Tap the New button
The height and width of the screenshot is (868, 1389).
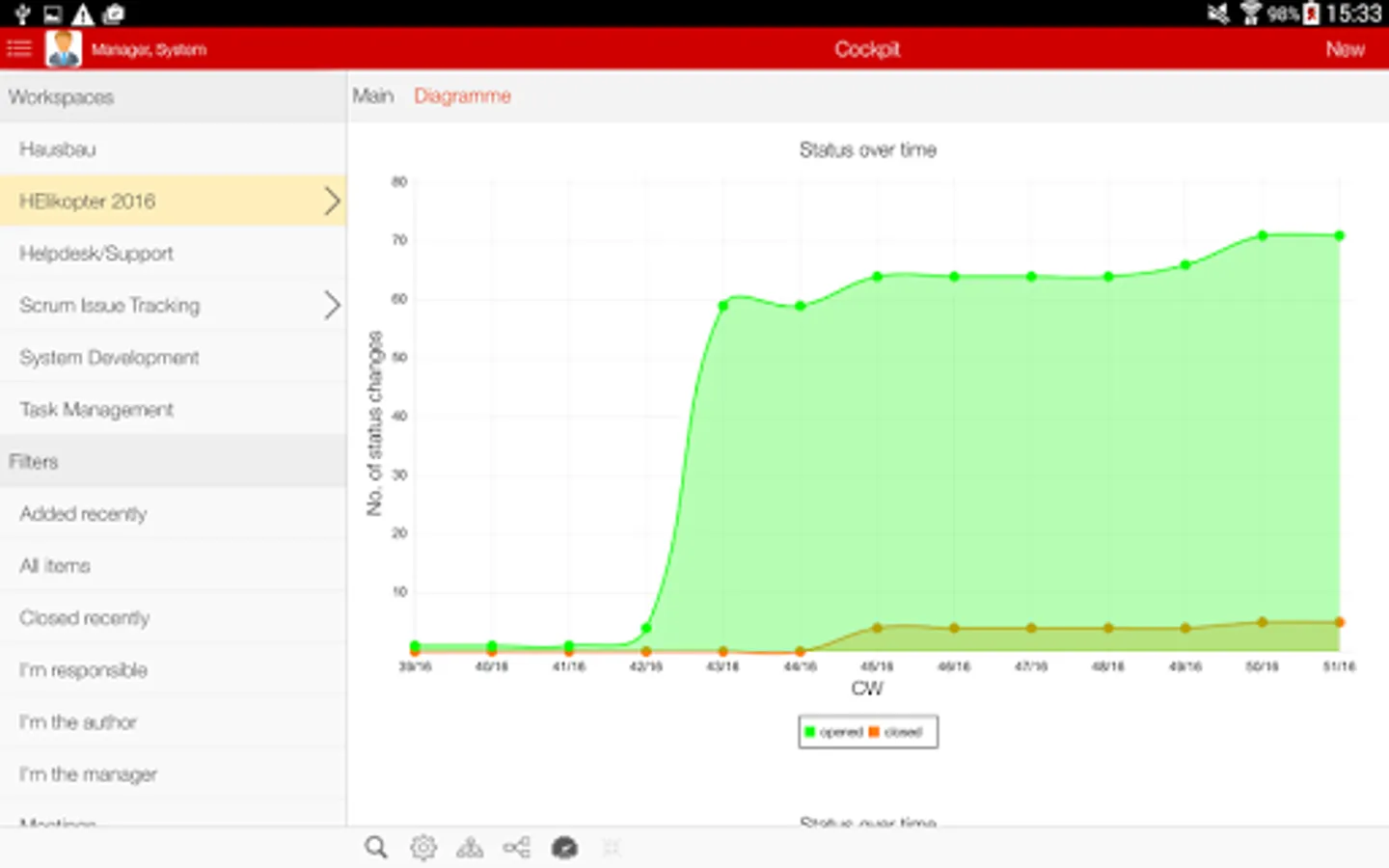pyautogui.click(x=1345, y=49)
